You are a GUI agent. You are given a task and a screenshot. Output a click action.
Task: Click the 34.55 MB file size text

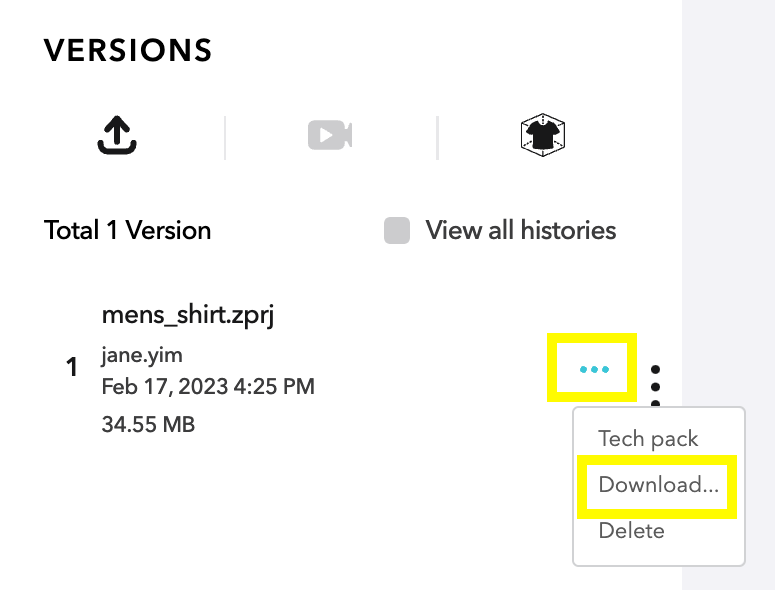tap(148, 424)
